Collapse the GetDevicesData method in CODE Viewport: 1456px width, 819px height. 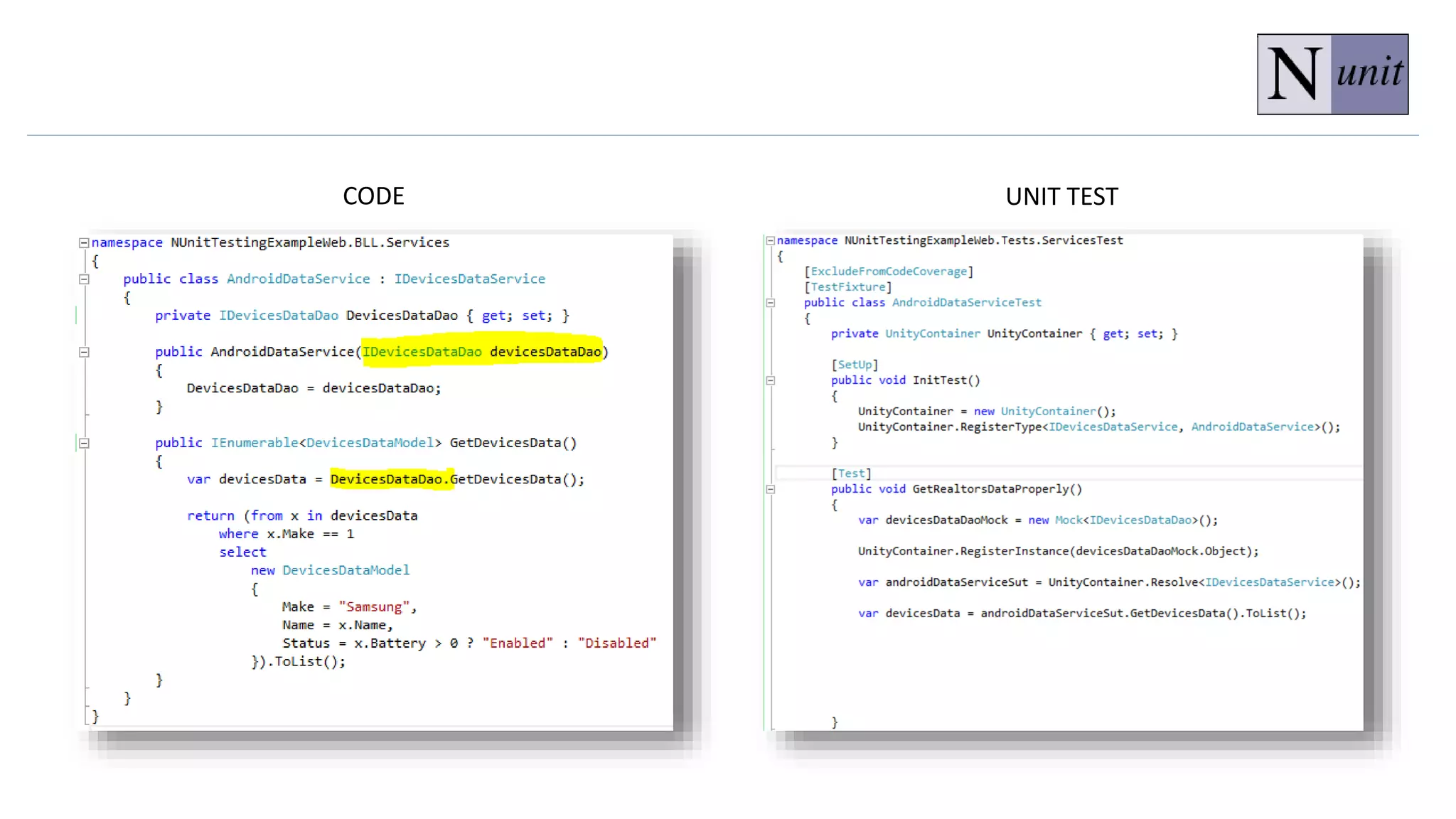click(x=84, y=443)
